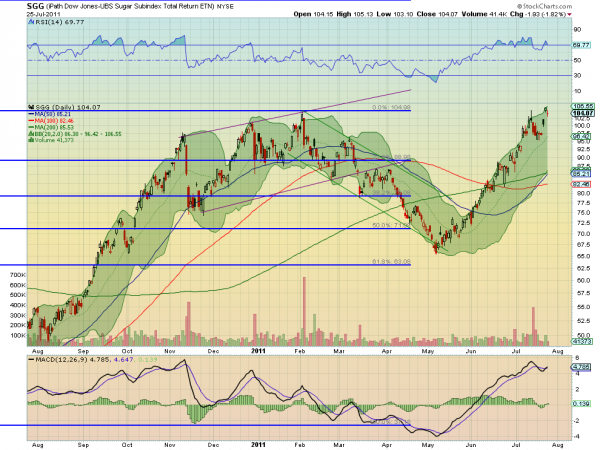Click the 90 level on the RSI axis
Image resolution: width=600 pixels, height=450 pixels.
pos(577,29)
